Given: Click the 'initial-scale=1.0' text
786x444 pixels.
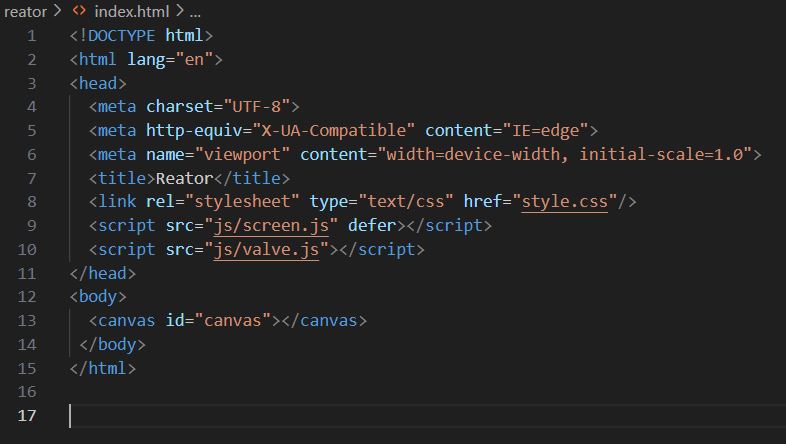Looking at the screenshot, I should (x=661, y=154).
